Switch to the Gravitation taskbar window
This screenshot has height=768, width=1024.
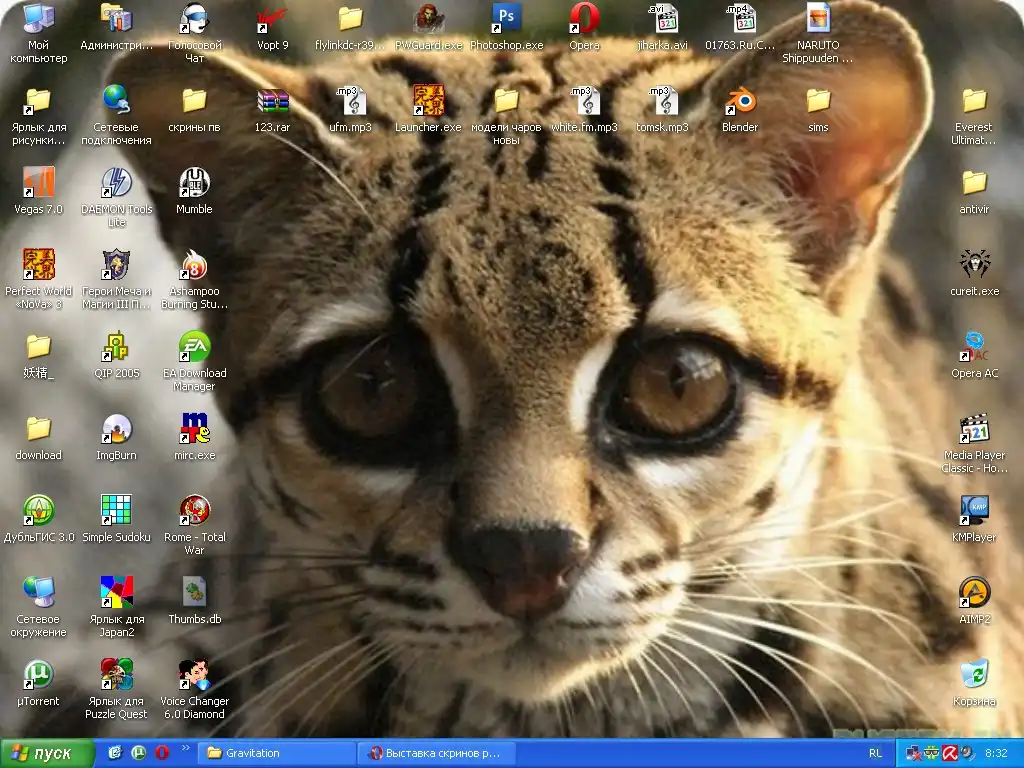click(x=277, y=753)
